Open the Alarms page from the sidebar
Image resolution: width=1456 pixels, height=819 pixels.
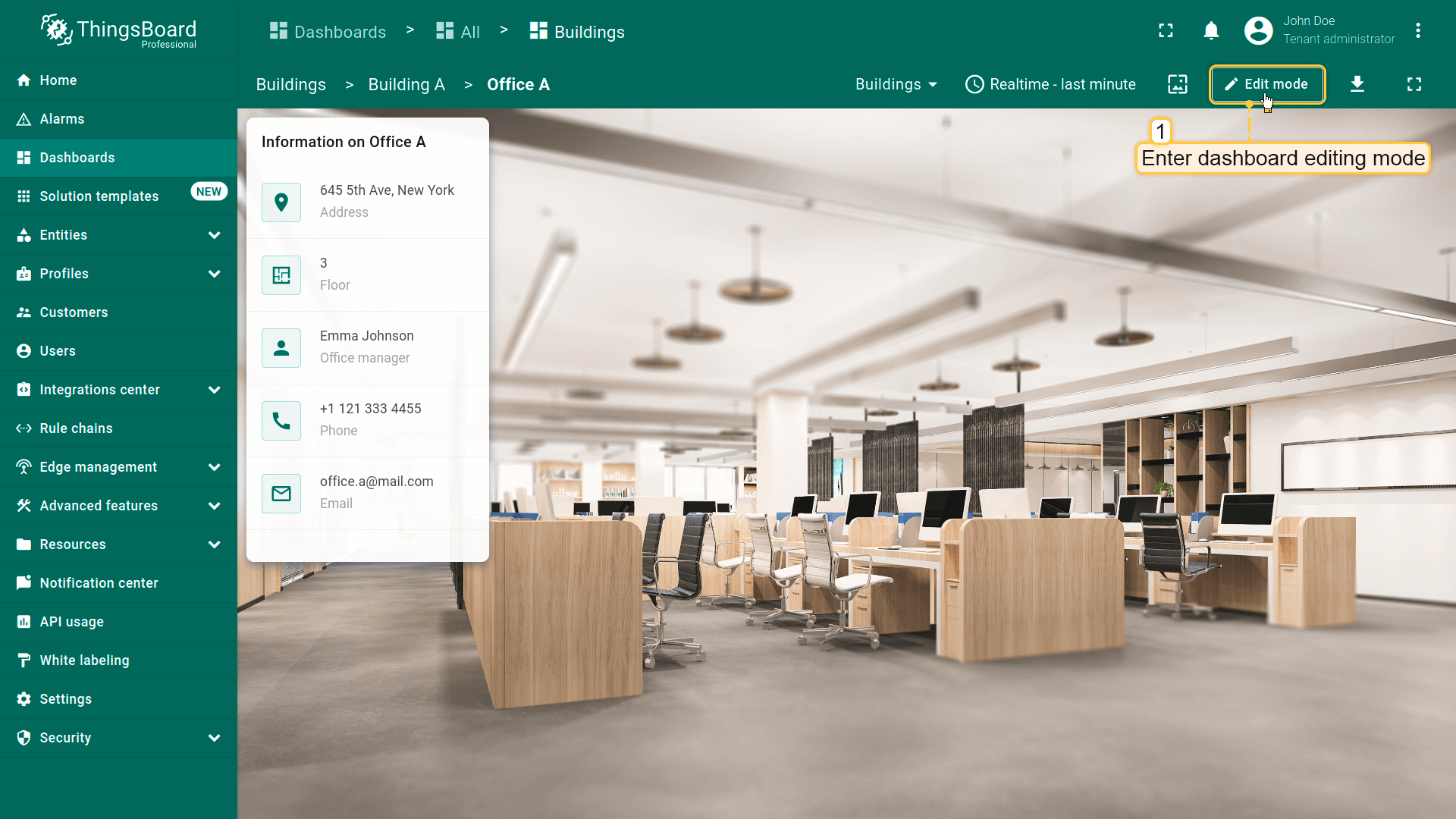coord(62,119)
